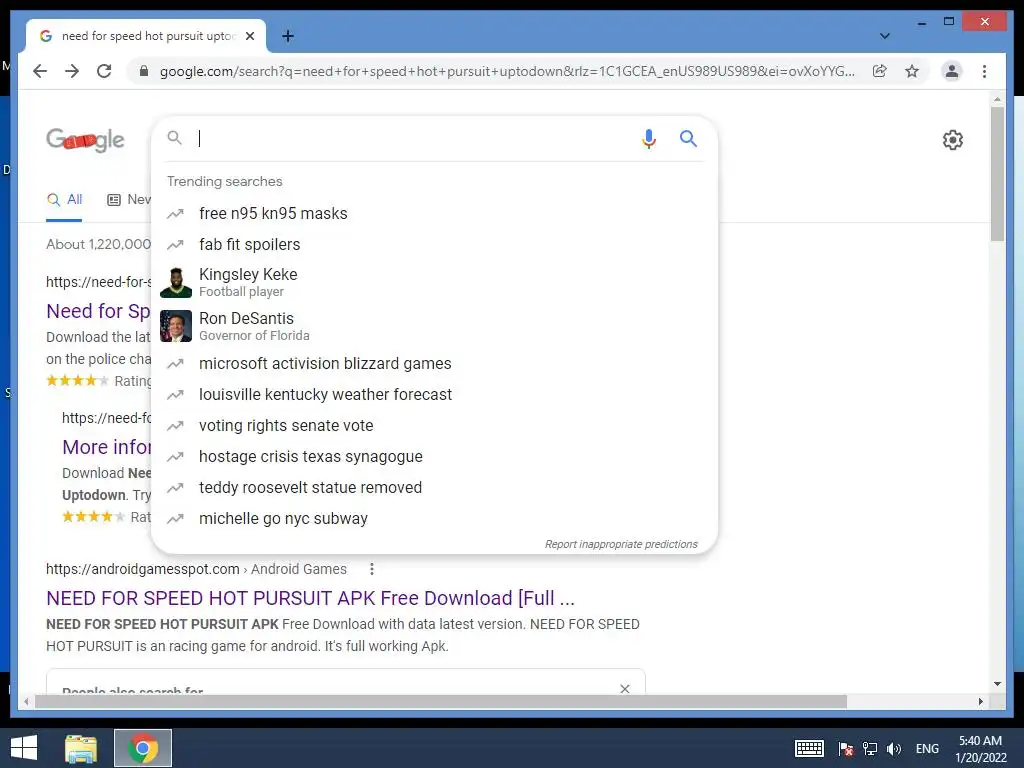Viewport: 1024px width, 768px height.
Task: Click Report inappropriate predictions link
Action: [621, 544]
